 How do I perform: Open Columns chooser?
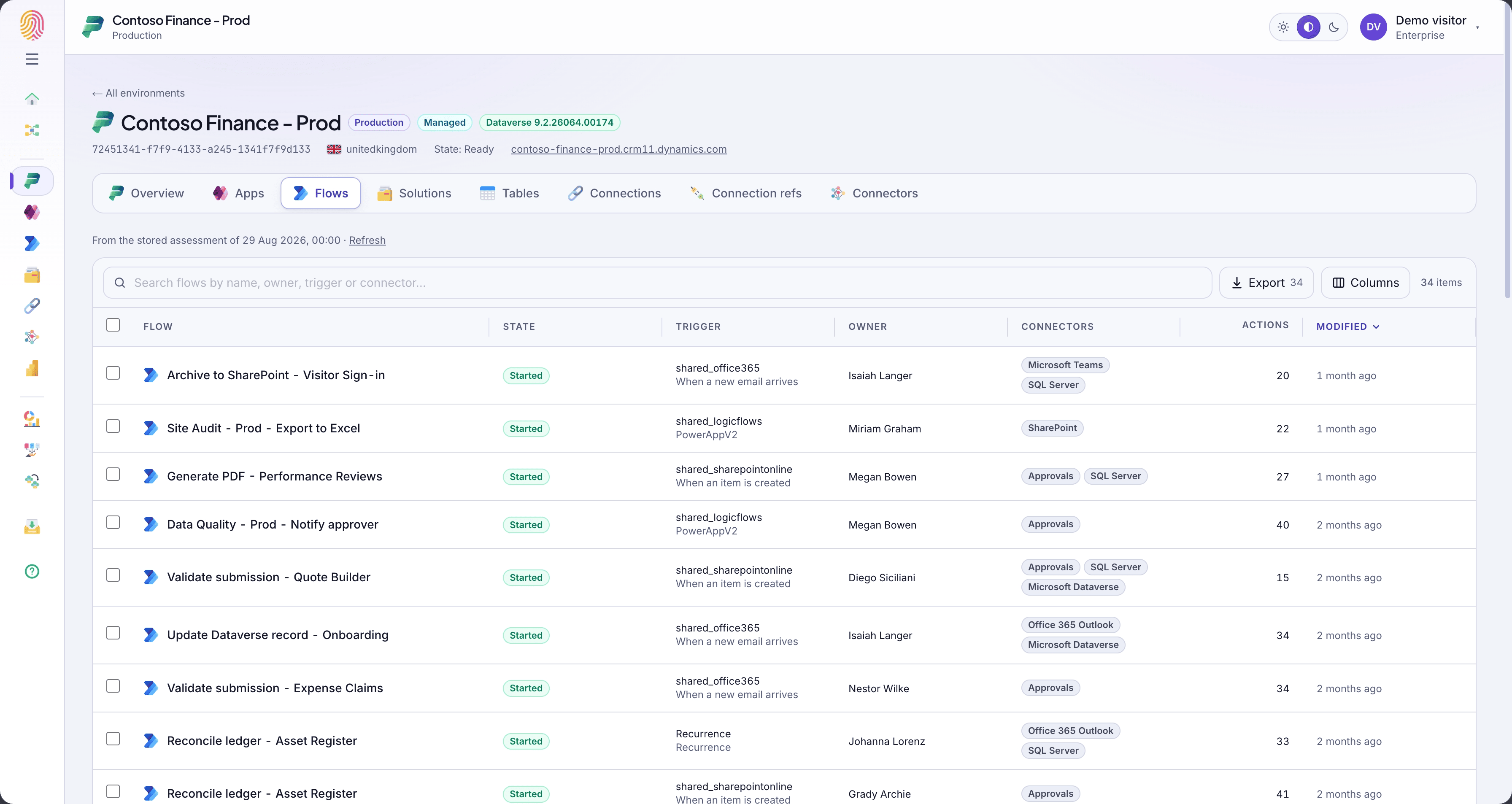(x=1365, y=283)
